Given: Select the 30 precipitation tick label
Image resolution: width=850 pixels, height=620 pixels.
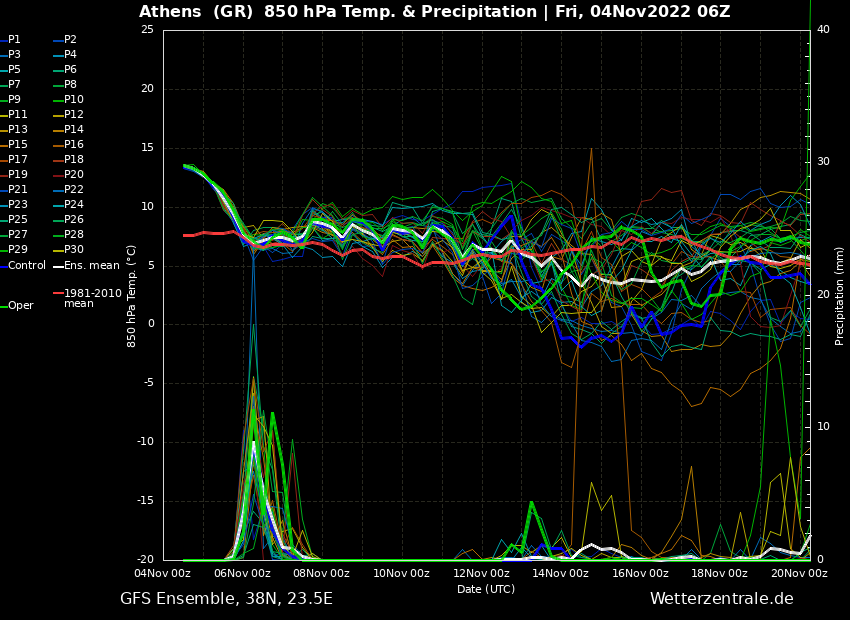Looking at the screenshot, I should coord(823,162).
